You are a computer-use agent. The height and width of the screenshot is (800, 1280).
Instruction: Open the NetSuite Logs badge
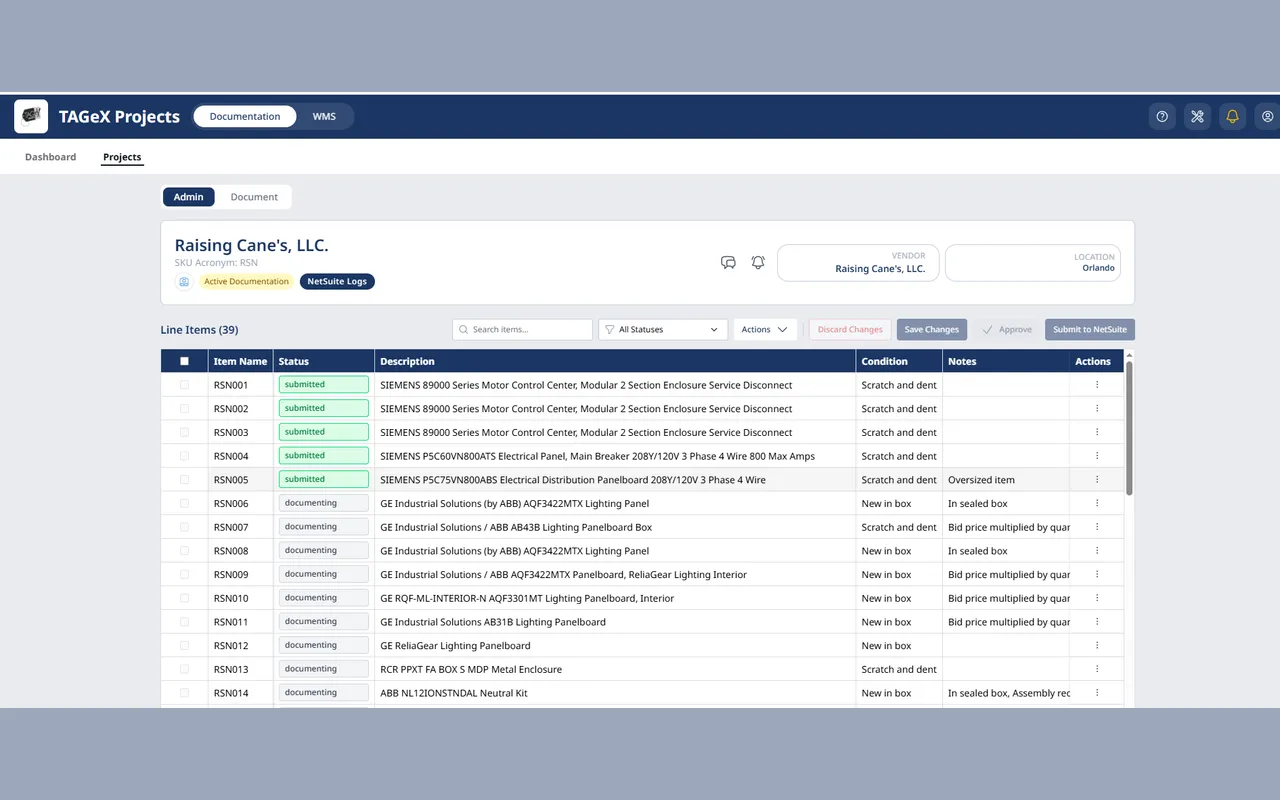coord(337,282)
